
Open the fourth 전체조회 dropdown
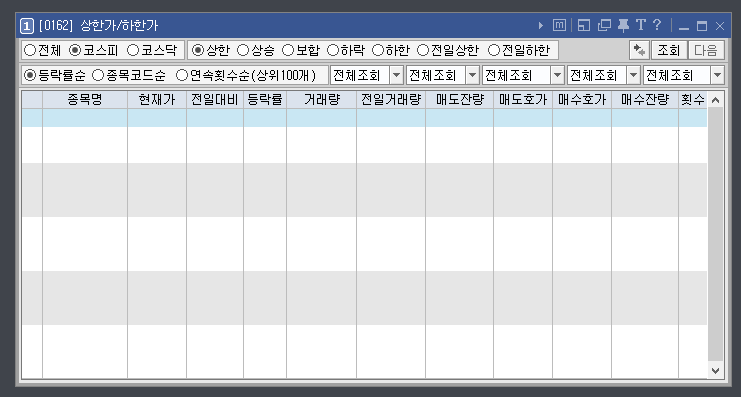pyautogui.click(x=634, y=75)
